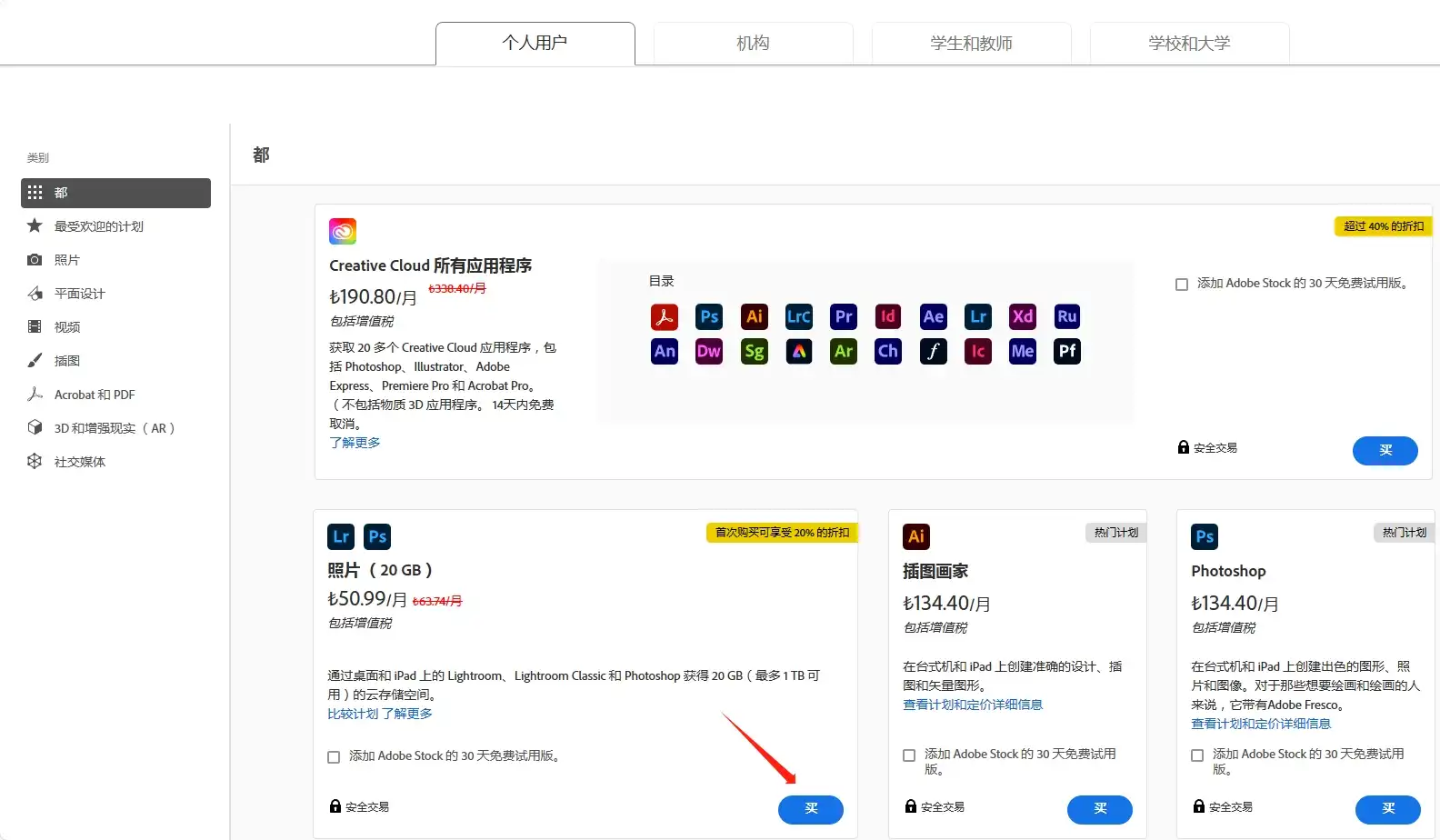Click the After Effects Ae icon

pyautogui.click(x=933, y=316)
